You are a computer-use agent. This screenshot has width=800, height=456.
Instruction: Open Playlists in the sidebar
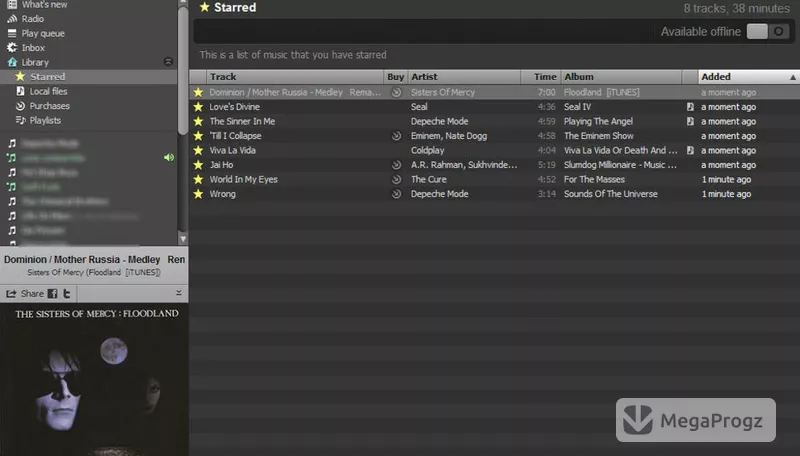(x=38, y=120)
